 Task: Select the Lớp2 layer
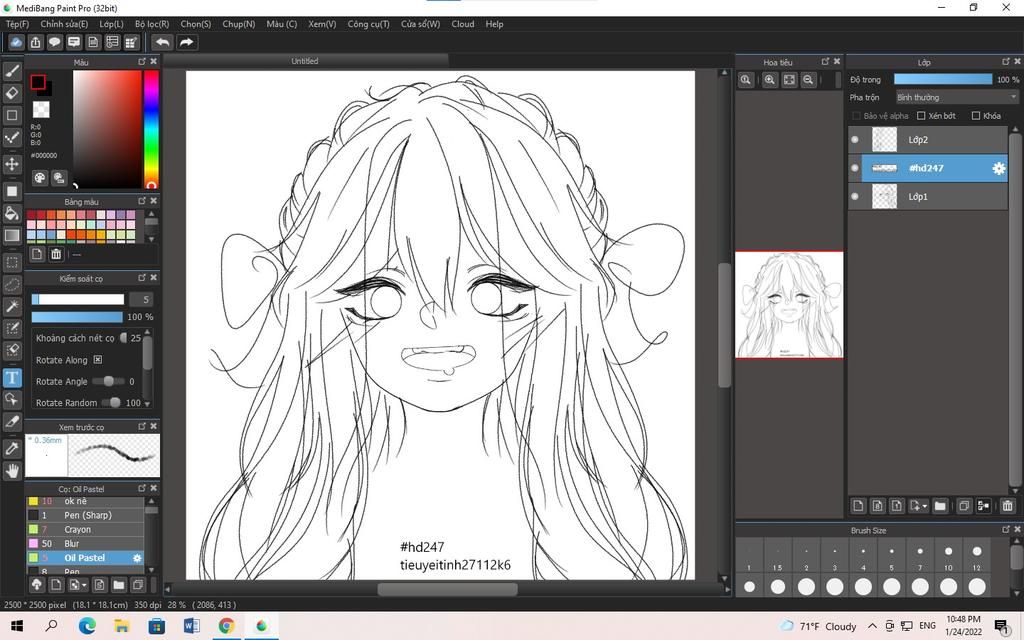[928, 140]
